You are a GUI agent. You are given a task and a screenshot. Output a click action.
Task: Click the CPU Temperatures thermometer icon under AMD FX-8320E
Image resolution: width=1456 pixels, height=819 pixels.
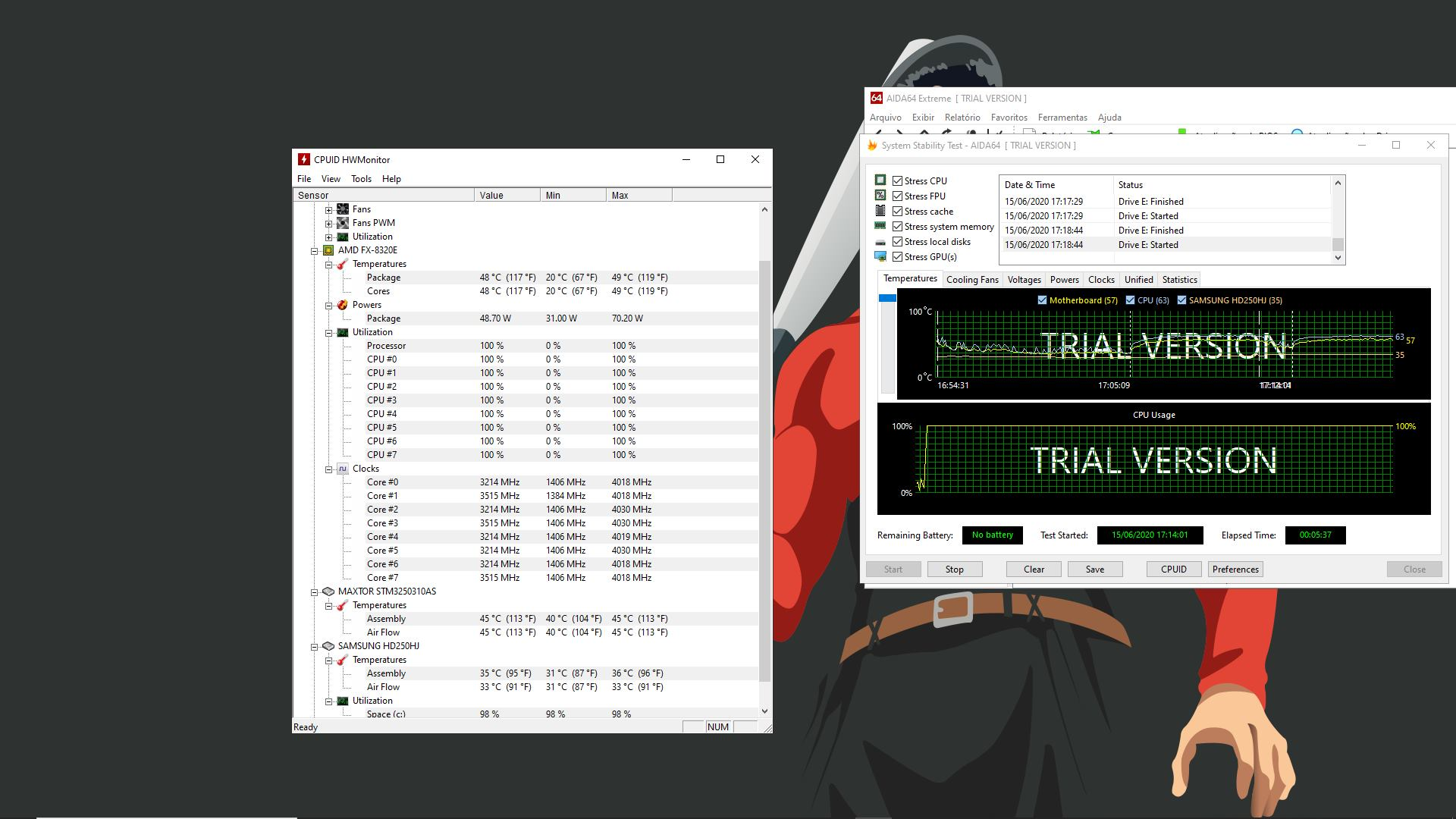point(343,264)
